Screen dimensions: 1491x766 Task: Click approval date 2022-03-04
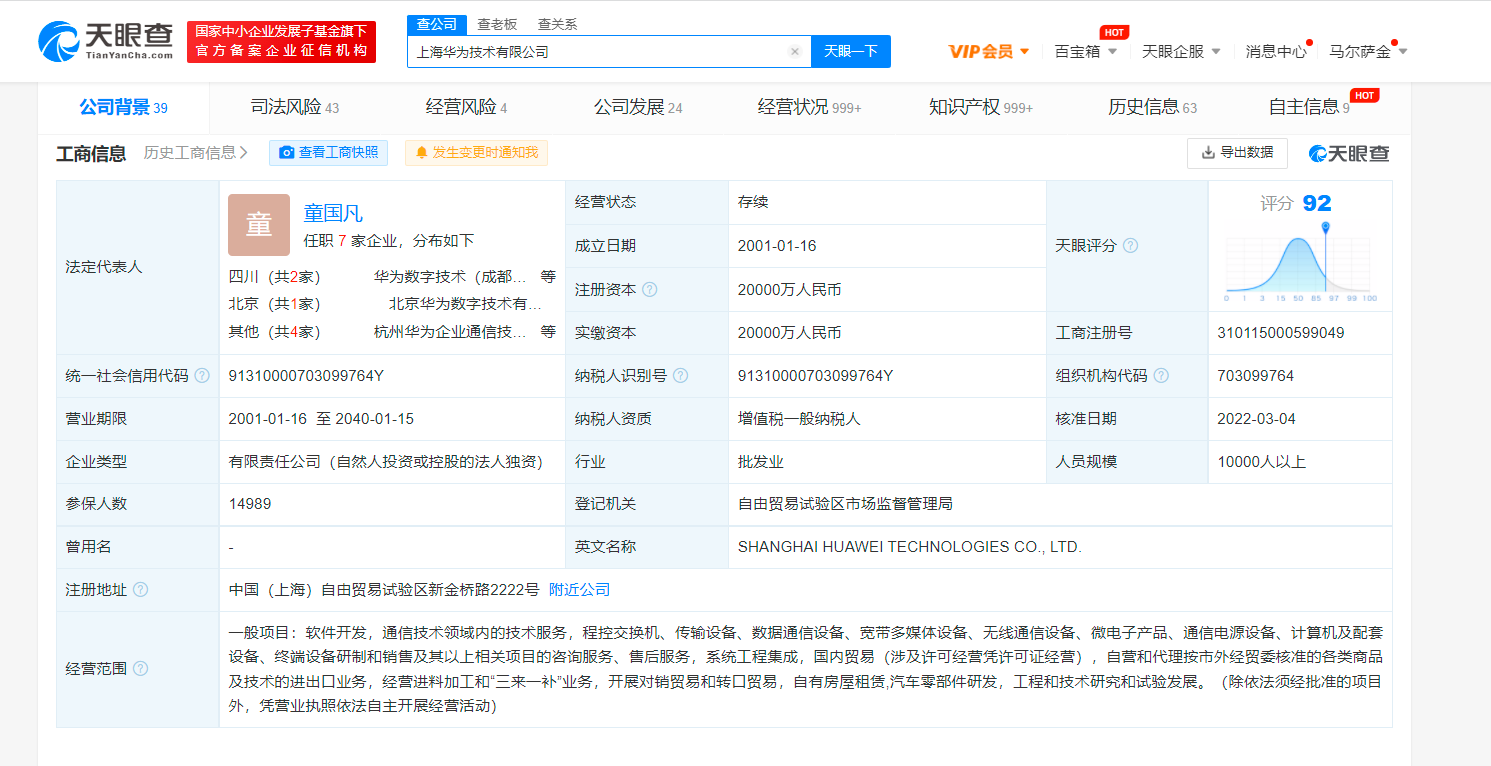click(1256, 418)
